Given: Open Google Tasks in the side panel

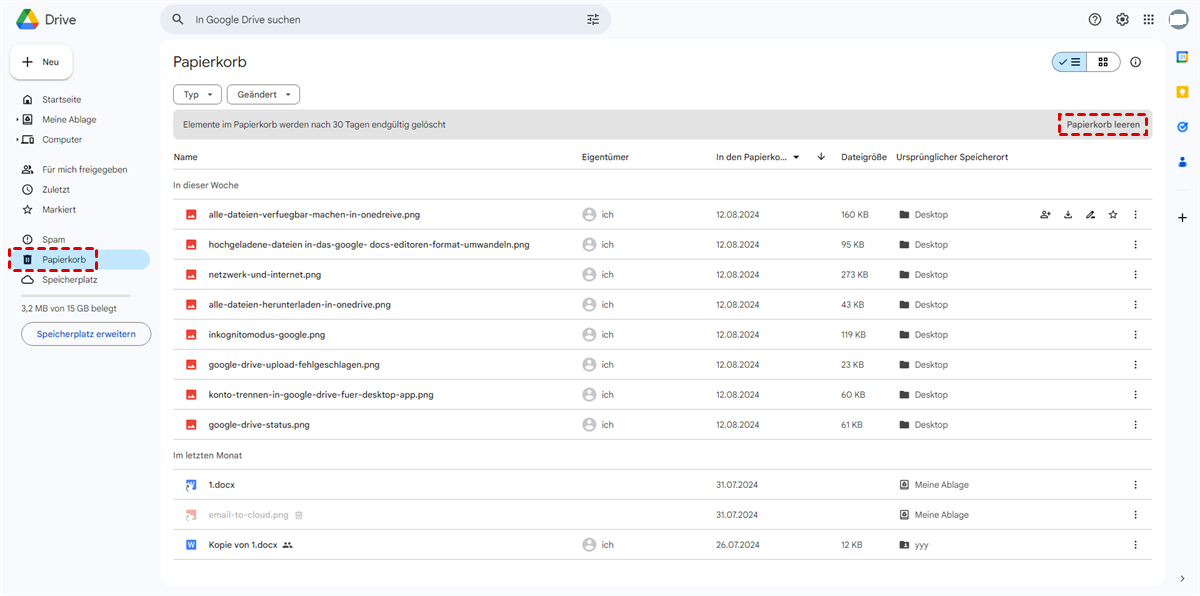Looking at the screenshot, I should (1182, 127).
